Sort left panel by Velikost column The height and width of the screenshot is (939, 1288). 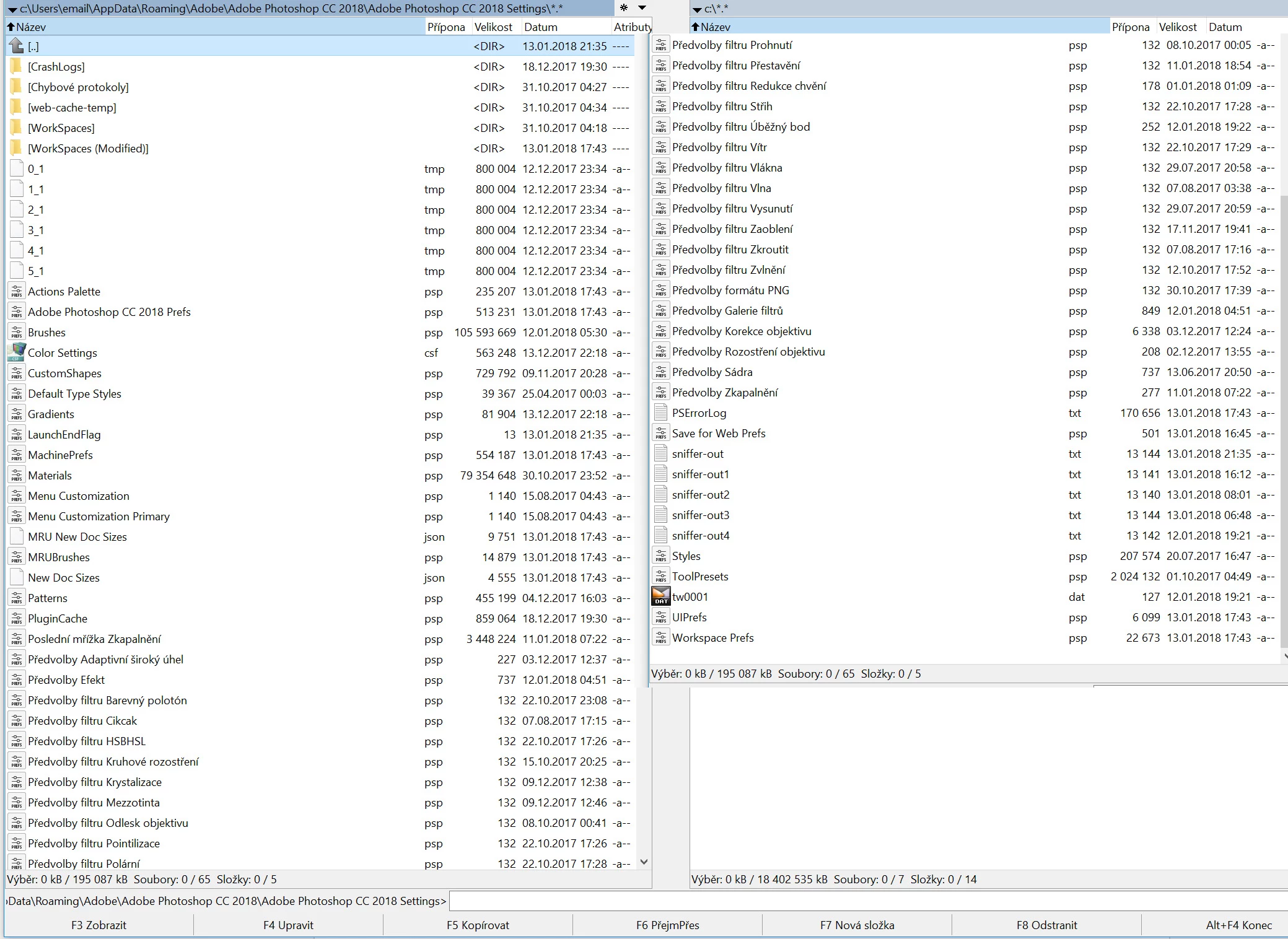coord(493,27)
